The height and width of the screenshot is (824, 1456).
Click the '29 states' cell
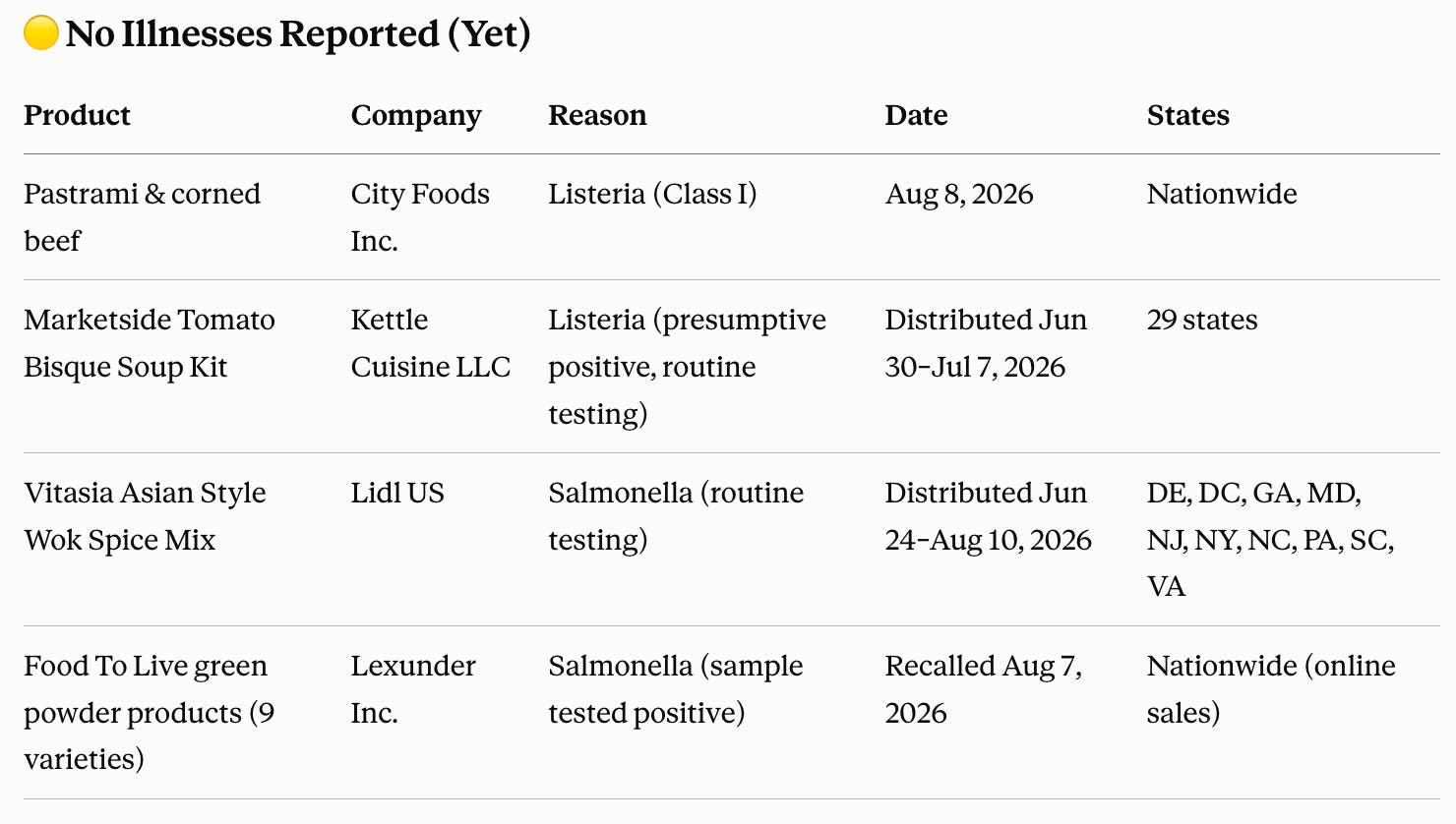click(1202, 320)
